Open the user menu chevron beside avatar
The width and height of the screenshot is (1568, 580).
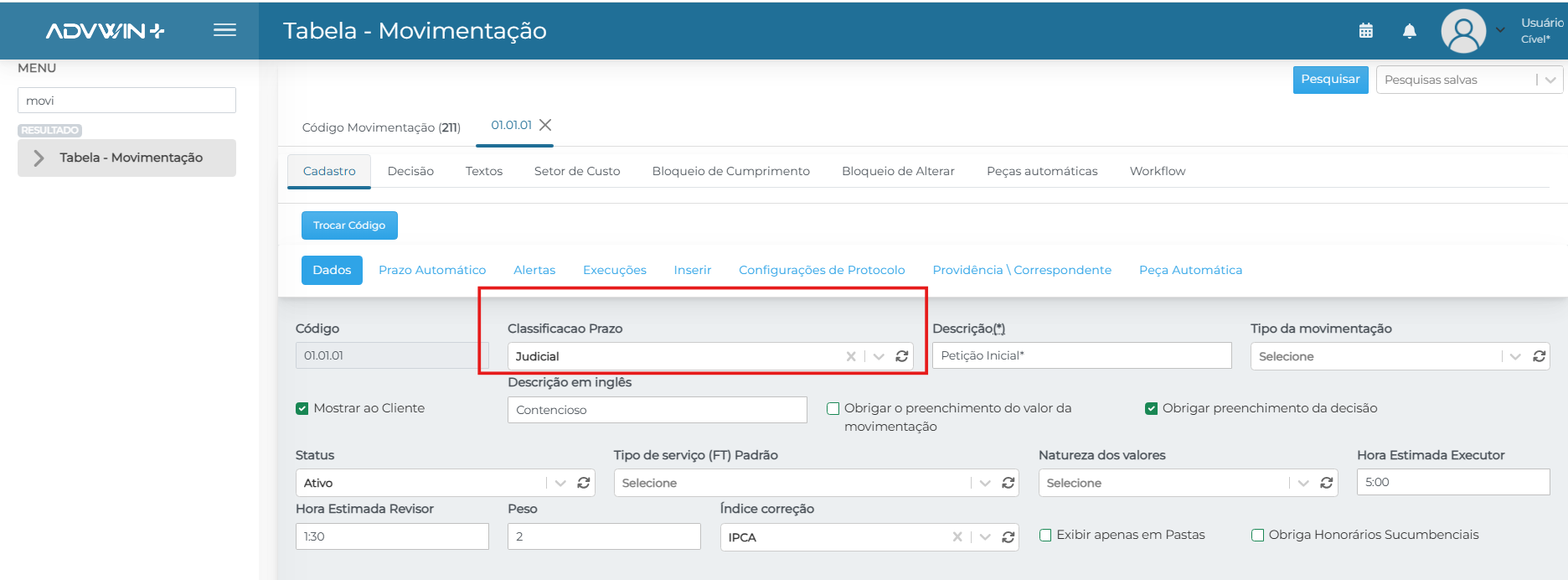pos(1500,30)
